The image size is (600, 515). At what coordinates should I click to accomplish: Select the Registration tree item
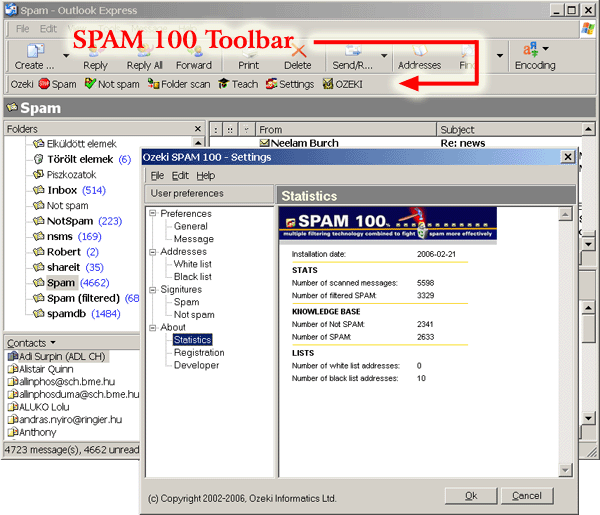click(x=199, y=352)
